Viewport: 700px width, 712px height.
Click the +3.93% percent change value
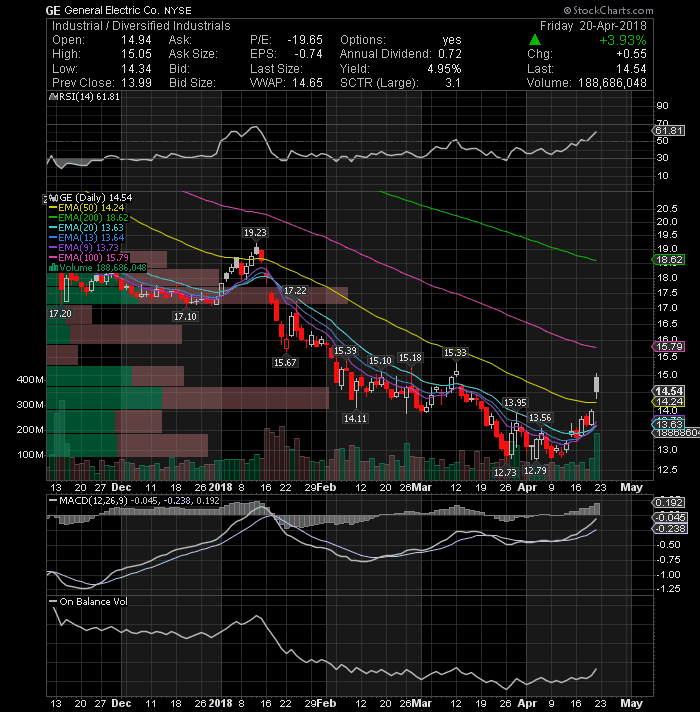(623, 40)
